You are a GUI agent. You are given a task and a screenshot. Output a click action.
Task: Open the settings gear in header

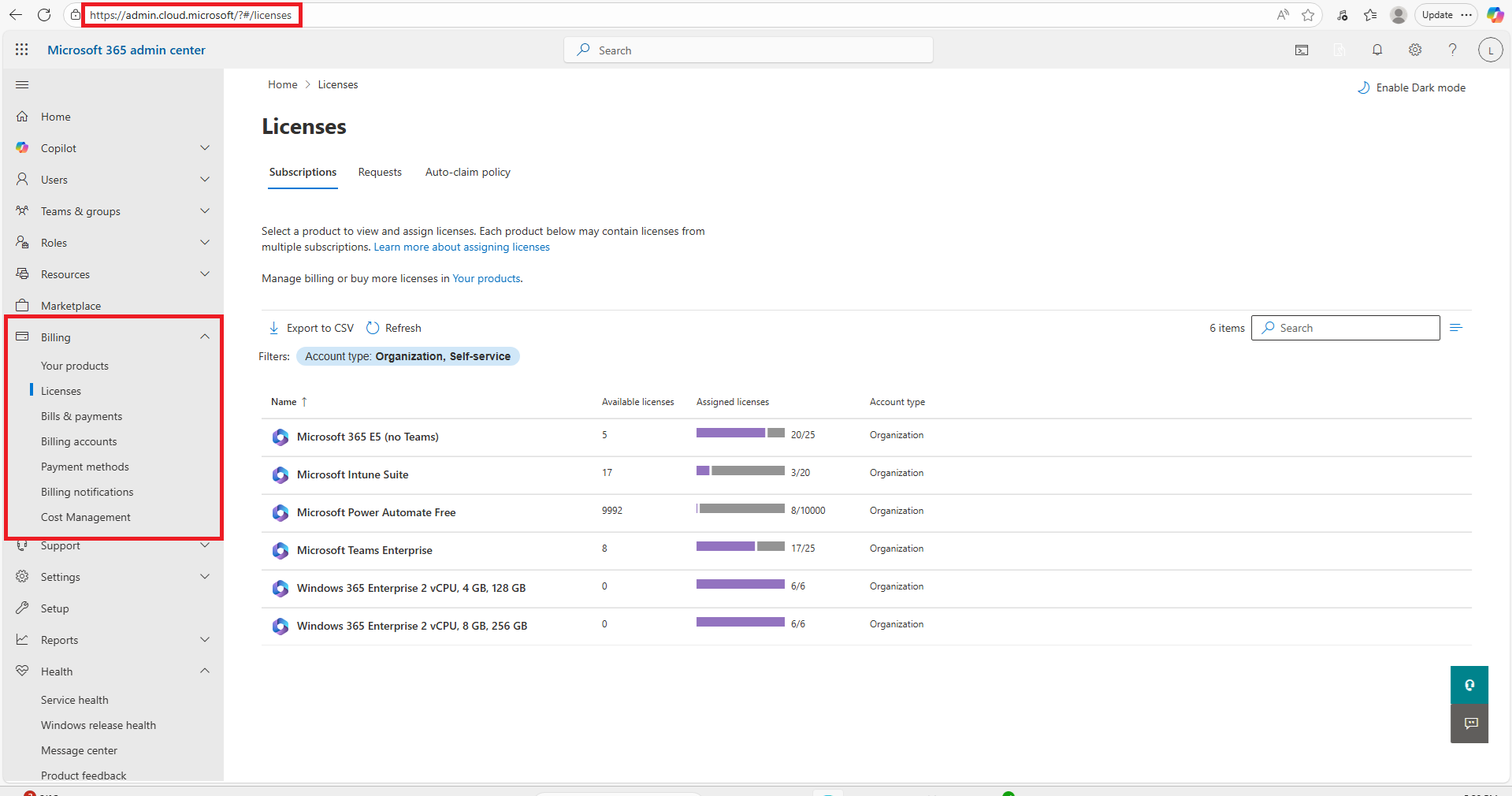[1415, 50]
